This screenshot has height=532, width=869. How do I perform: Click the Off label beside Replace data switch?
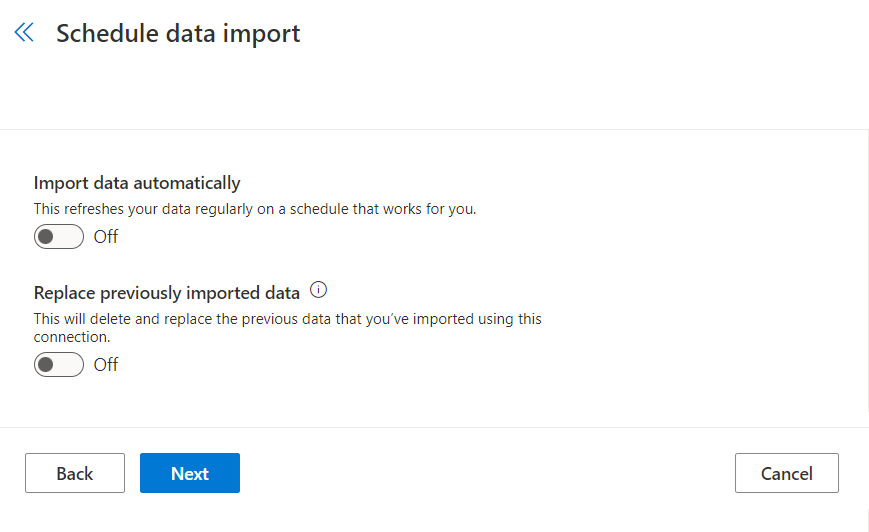(x=106, y=365)
